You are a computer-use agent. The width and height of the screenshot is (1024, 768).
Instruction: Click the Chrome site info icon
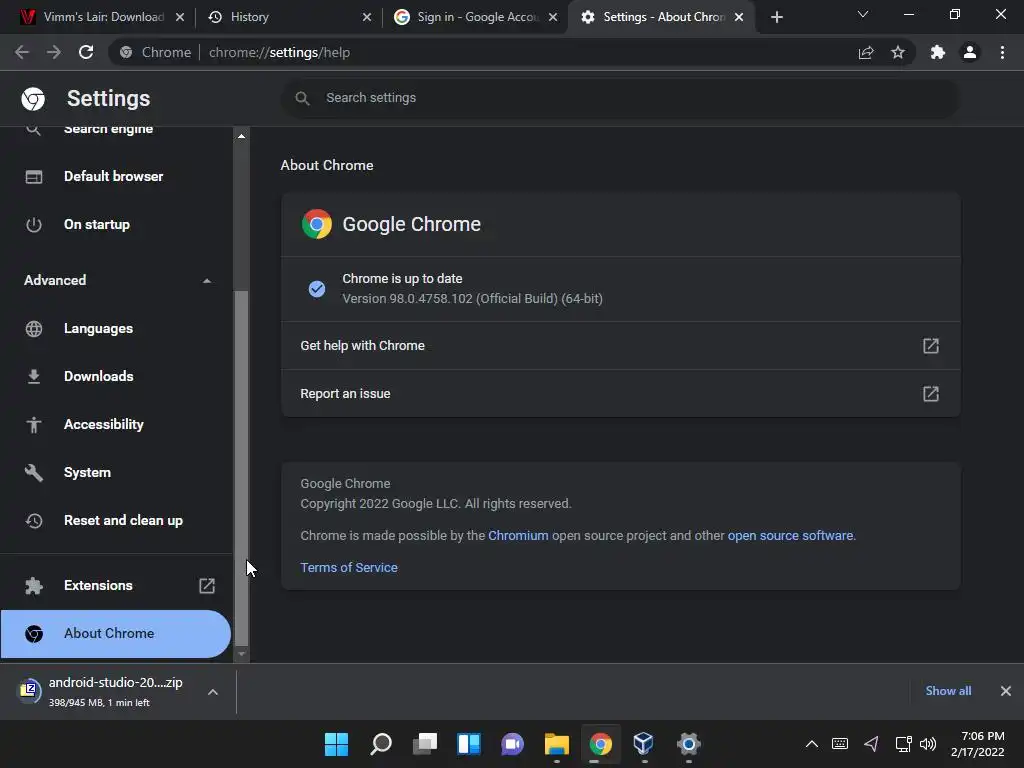click(126, 52)
